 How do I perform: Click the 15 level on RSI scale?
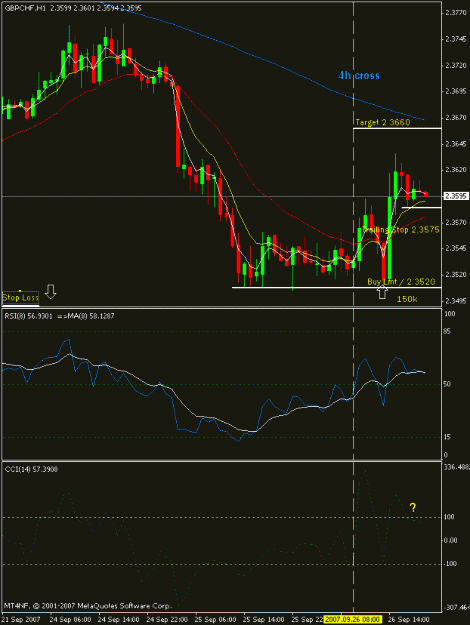point(448,437)
